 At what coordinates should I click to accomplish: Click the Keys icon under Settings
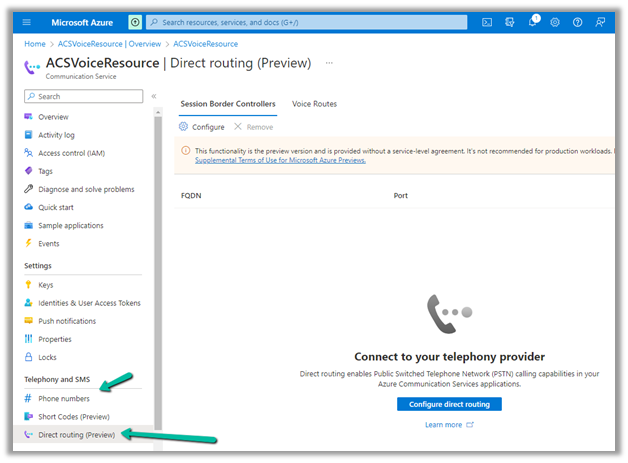click(x=28, y=284)
